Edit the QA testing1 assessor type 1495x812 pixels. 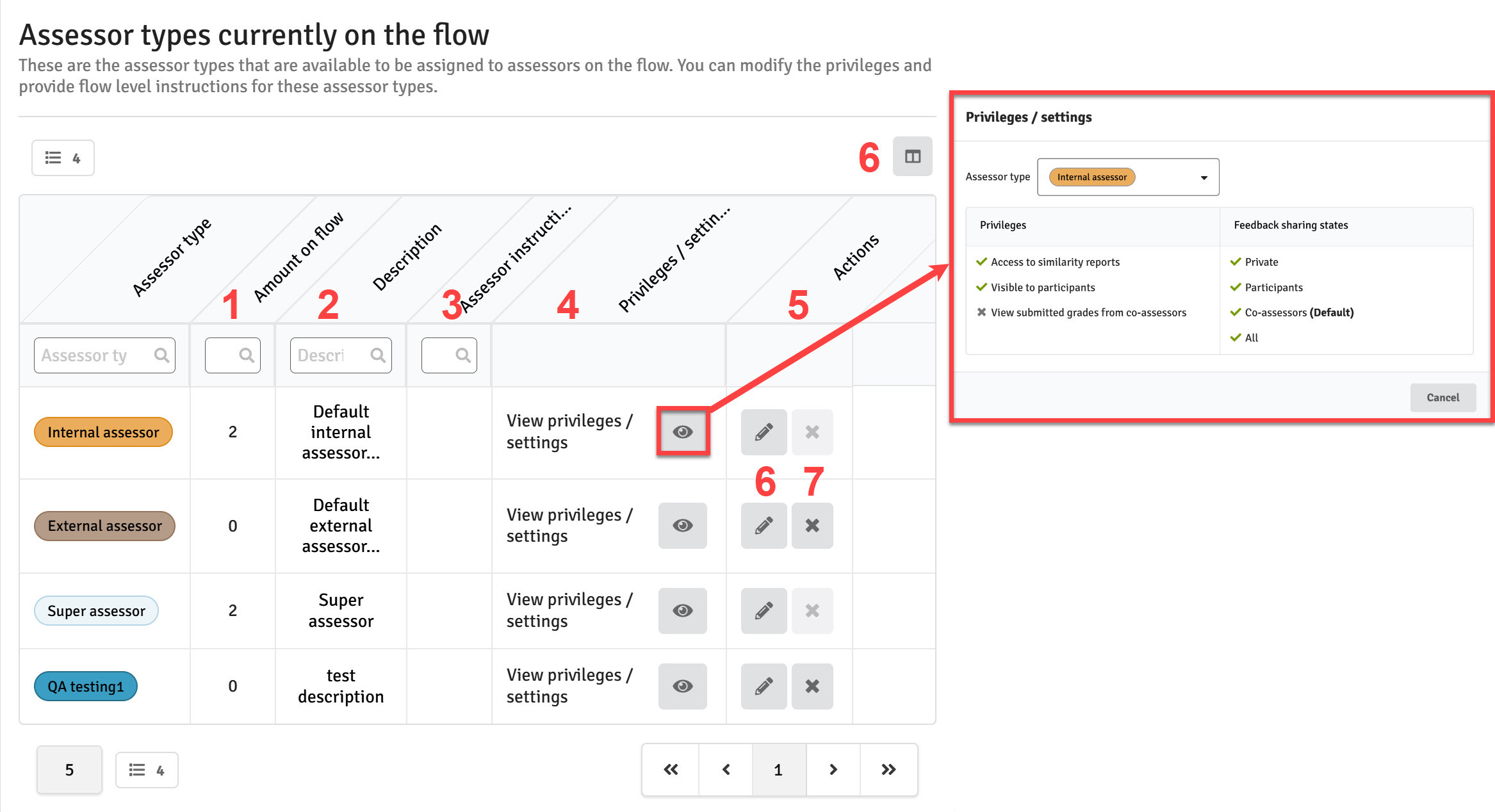coord(764,686)
